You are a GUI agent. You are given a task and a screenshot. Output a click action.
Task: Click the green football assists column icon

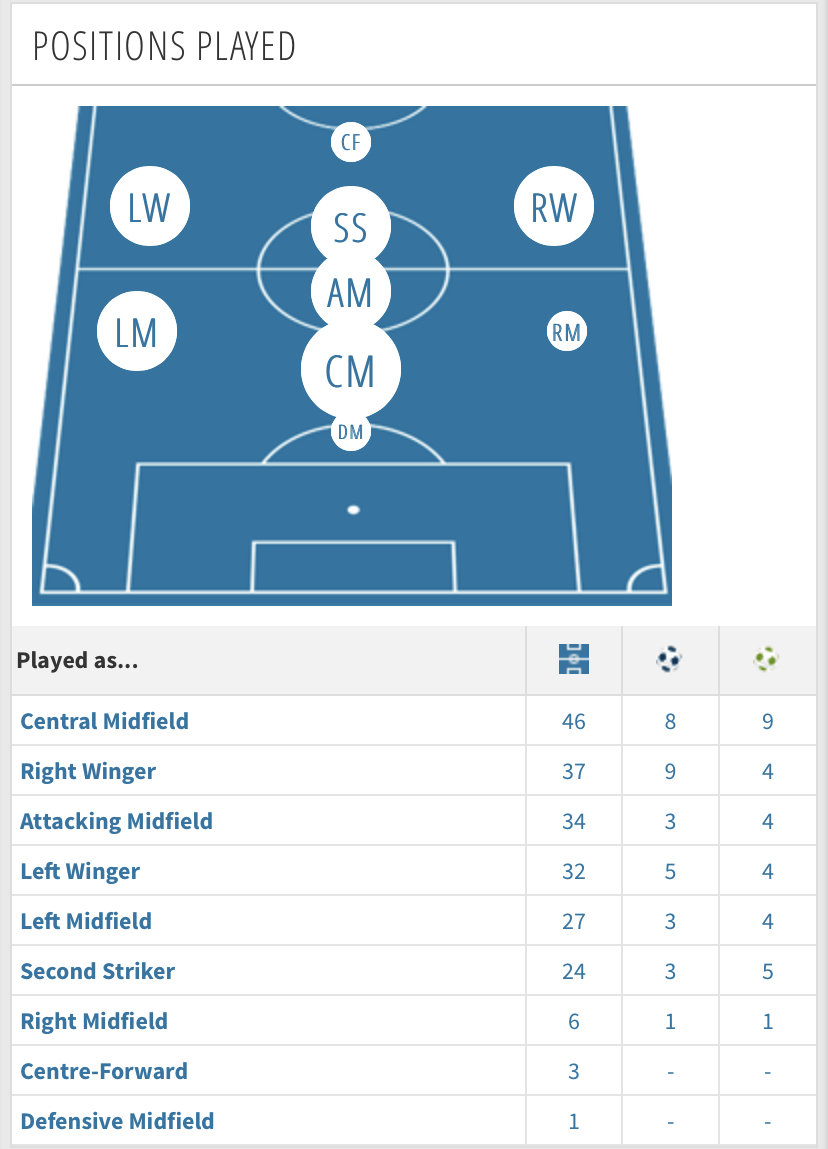(x=766, y=660)
